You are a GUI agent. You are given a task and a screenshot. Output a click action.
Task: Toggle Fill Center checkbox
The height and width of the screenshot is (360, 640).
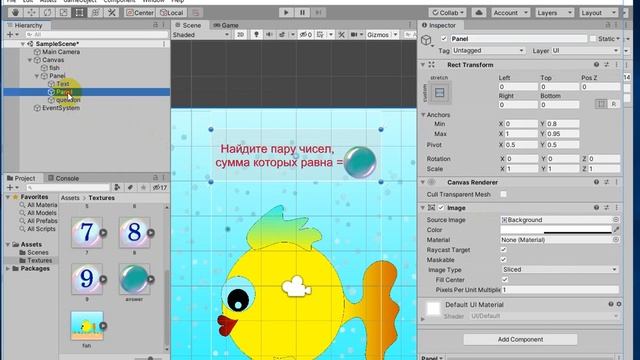(x=505, y=280)
